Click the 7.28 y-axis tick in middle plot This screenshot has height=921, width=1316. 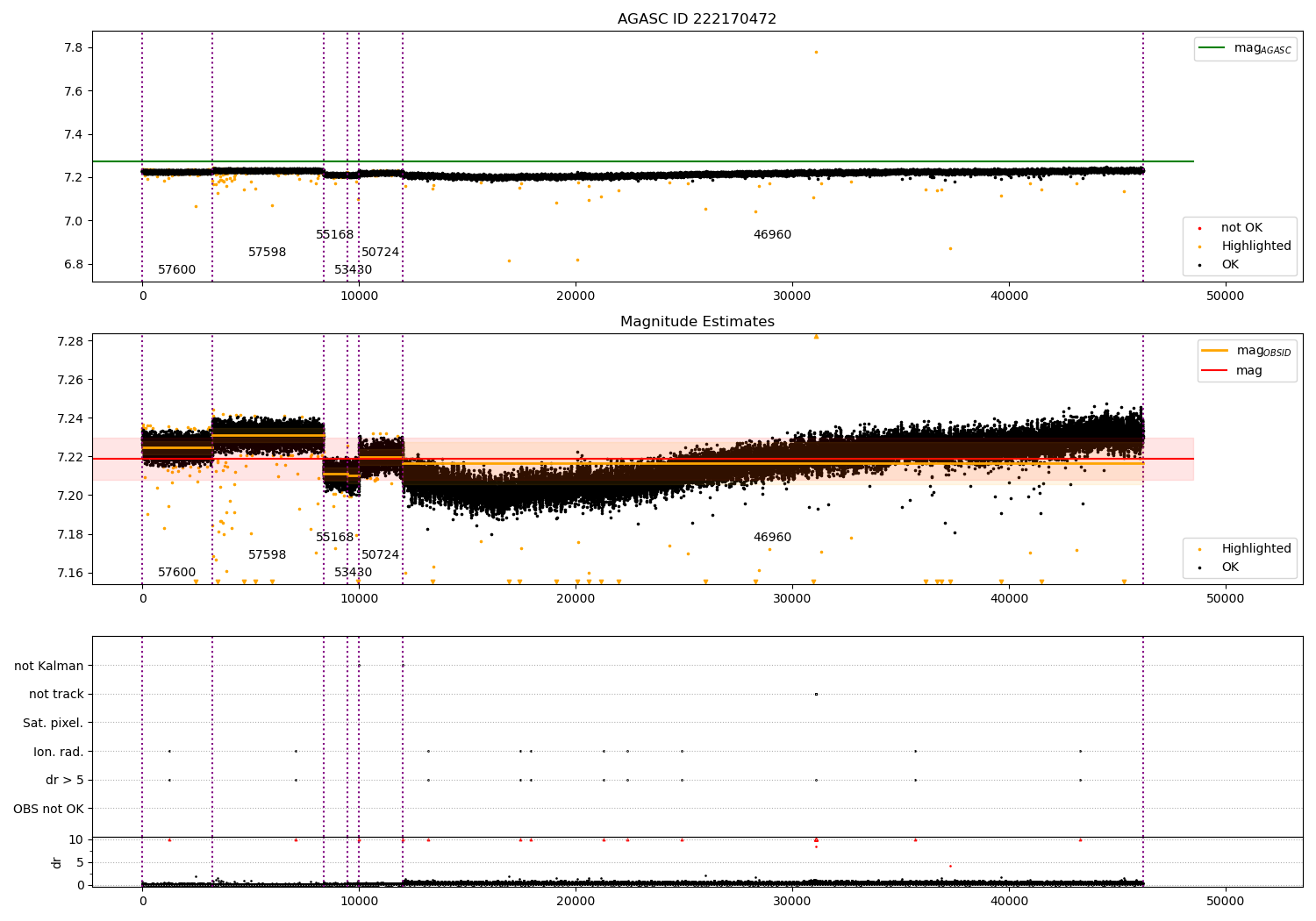point(71,341)
